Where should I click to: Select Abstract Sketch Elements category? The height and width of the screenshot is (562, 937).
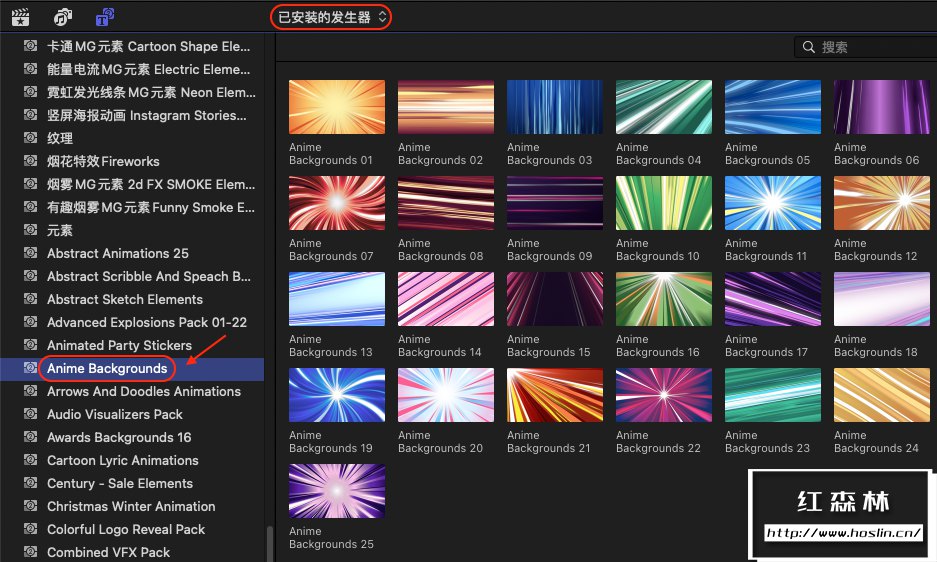point(132,300)
